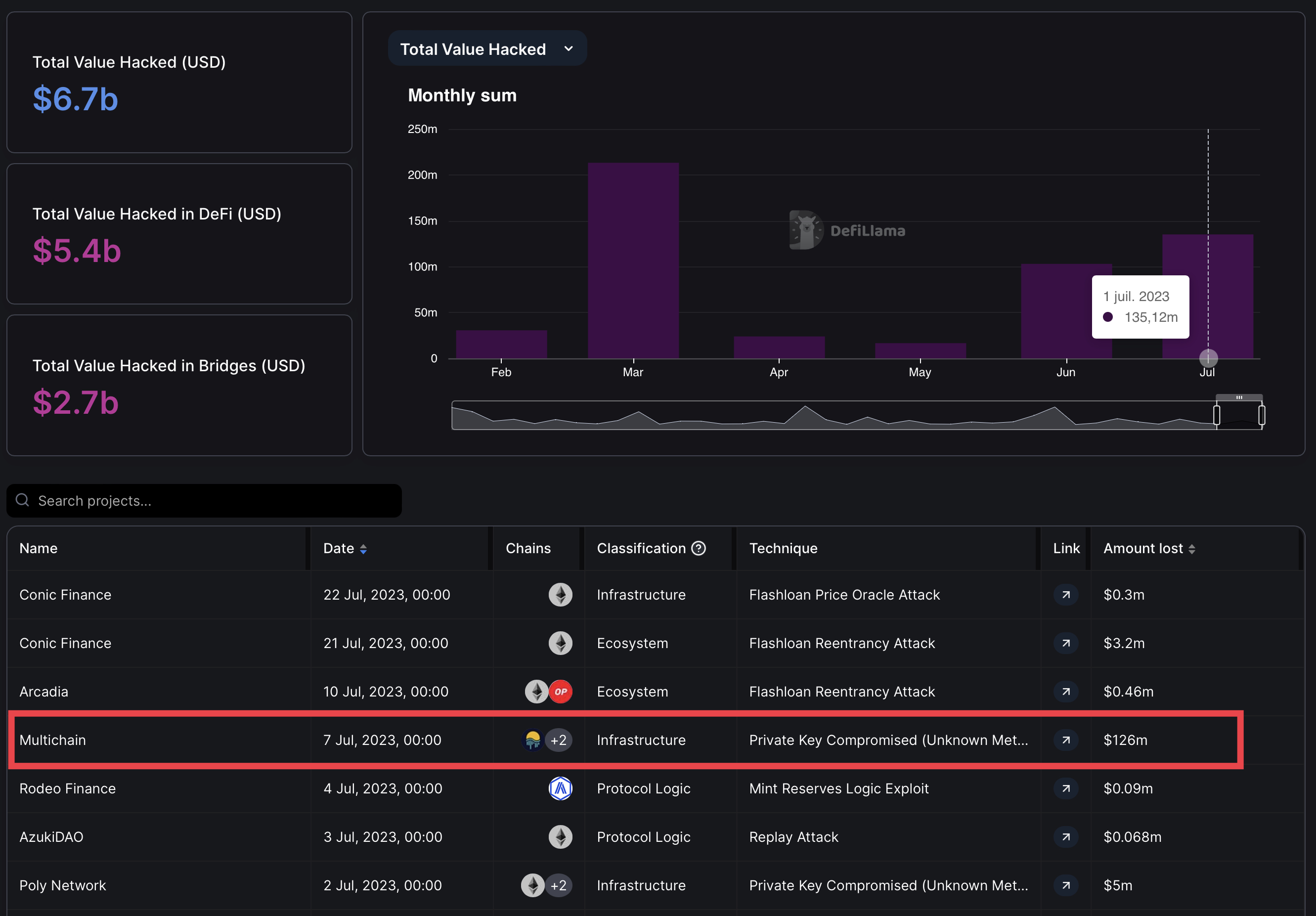Click the Fantom chain icon for Multichain
Viewport: 1316px width, 916px height.
coord(533,740)
